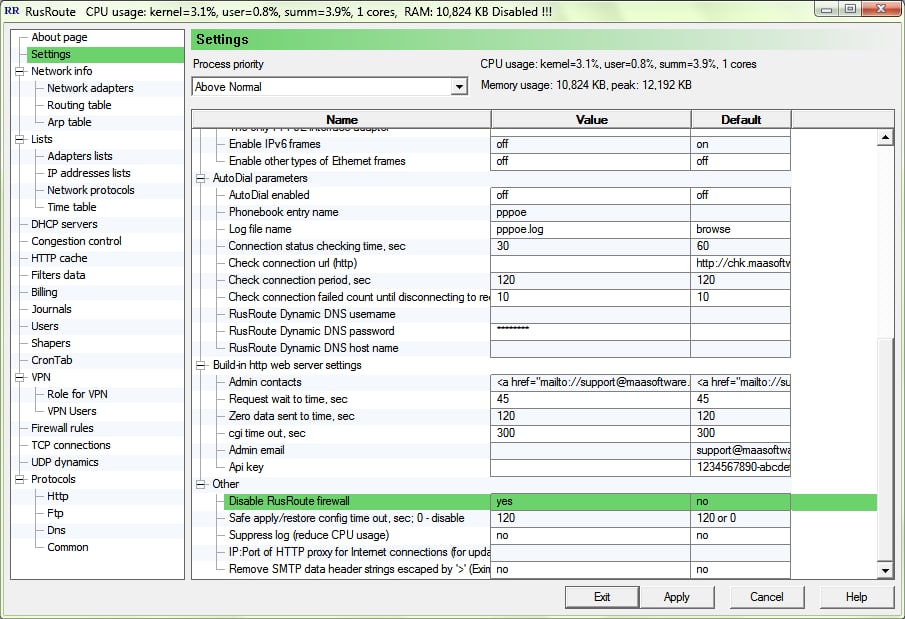Viewport: 905px width, 619px height.
Task: Open CronTab page
Action: [52, 360]
